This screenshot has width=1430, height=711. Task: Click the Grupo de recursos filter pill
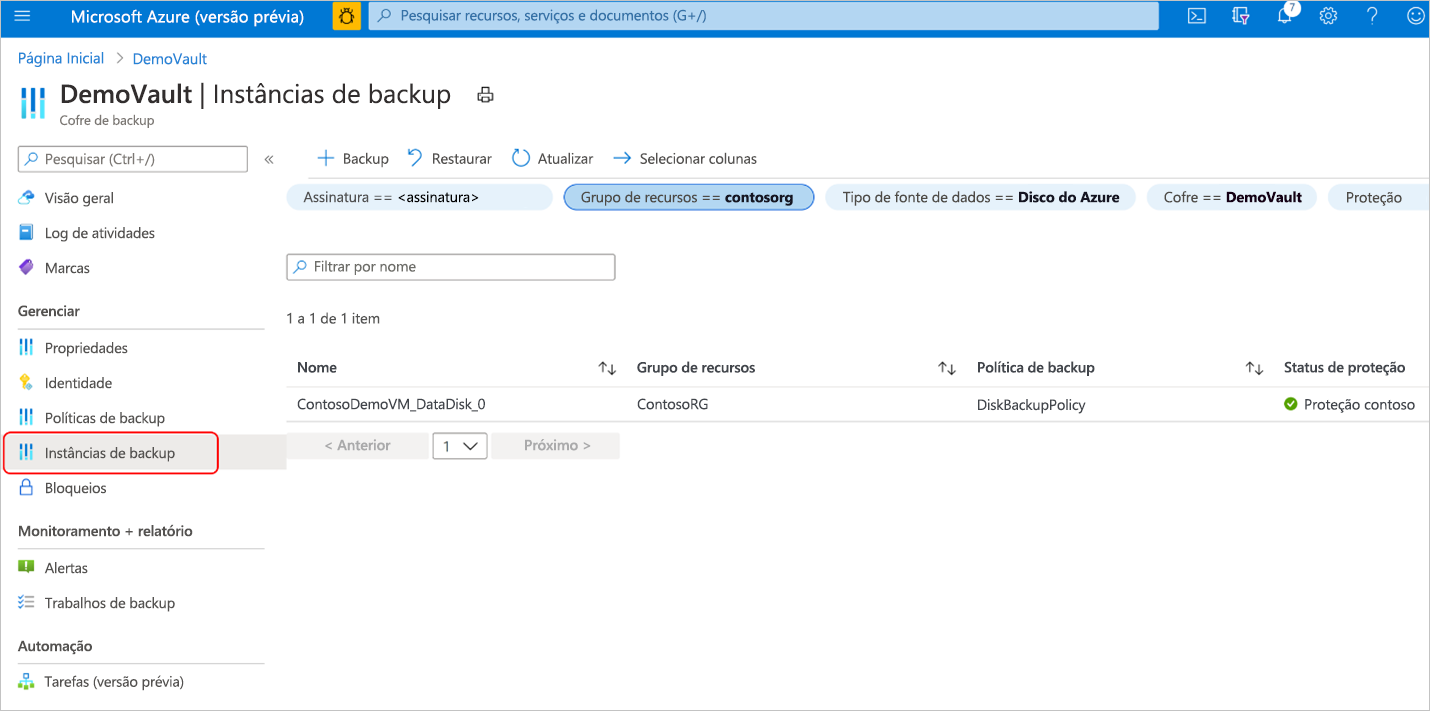(689, 198)
